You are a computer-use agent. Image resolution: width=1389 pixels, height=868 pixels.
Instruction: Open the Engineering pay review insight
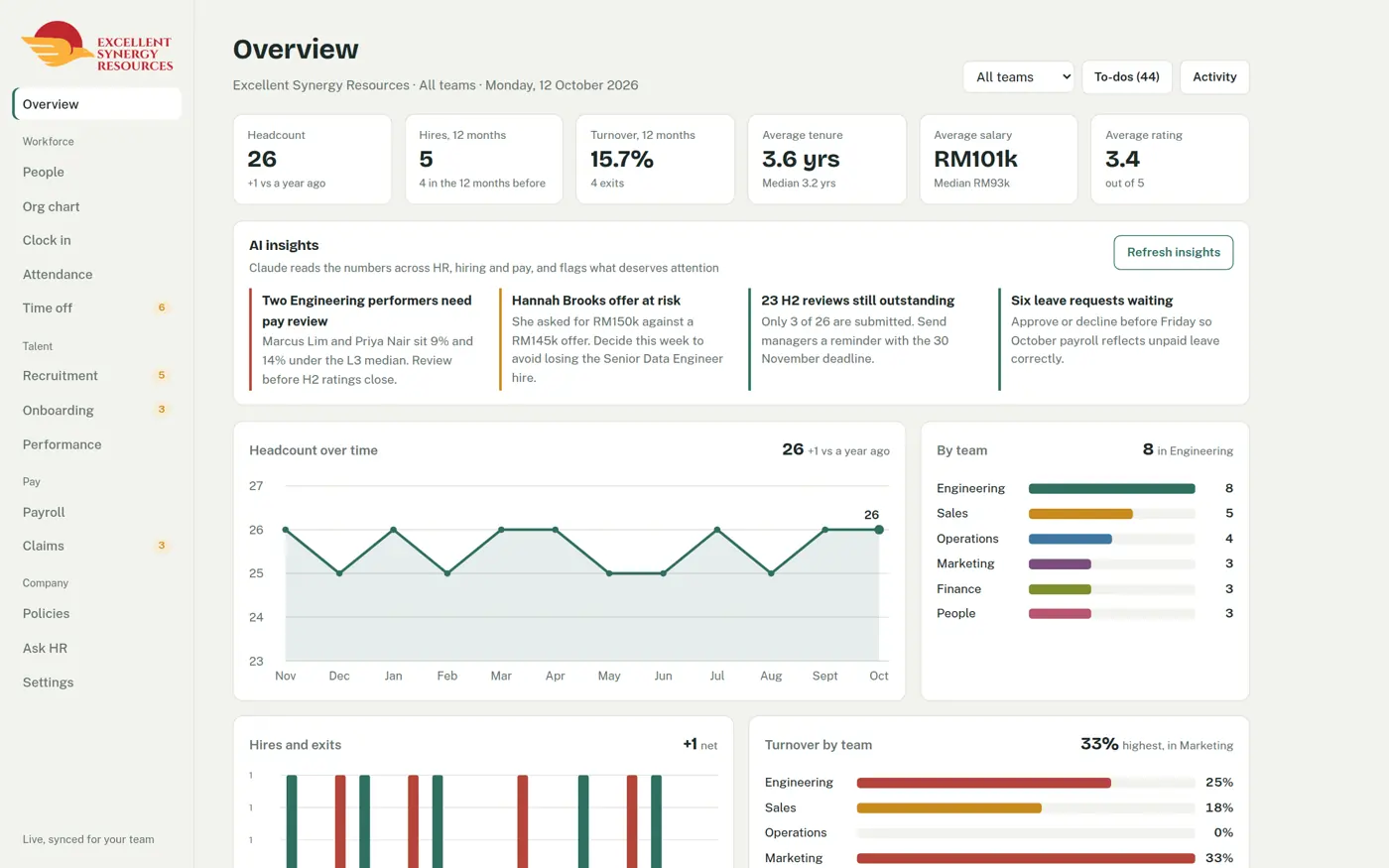click(x=364, y=339)
